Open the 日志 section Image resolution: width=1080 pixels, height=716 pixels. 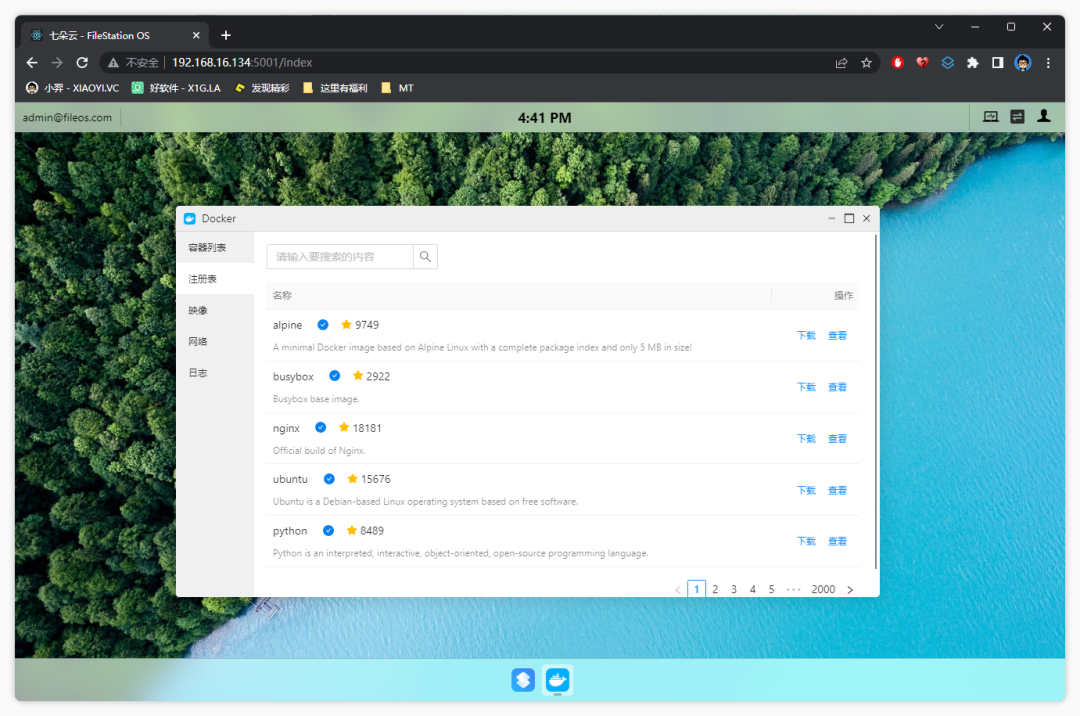[215, 372]
